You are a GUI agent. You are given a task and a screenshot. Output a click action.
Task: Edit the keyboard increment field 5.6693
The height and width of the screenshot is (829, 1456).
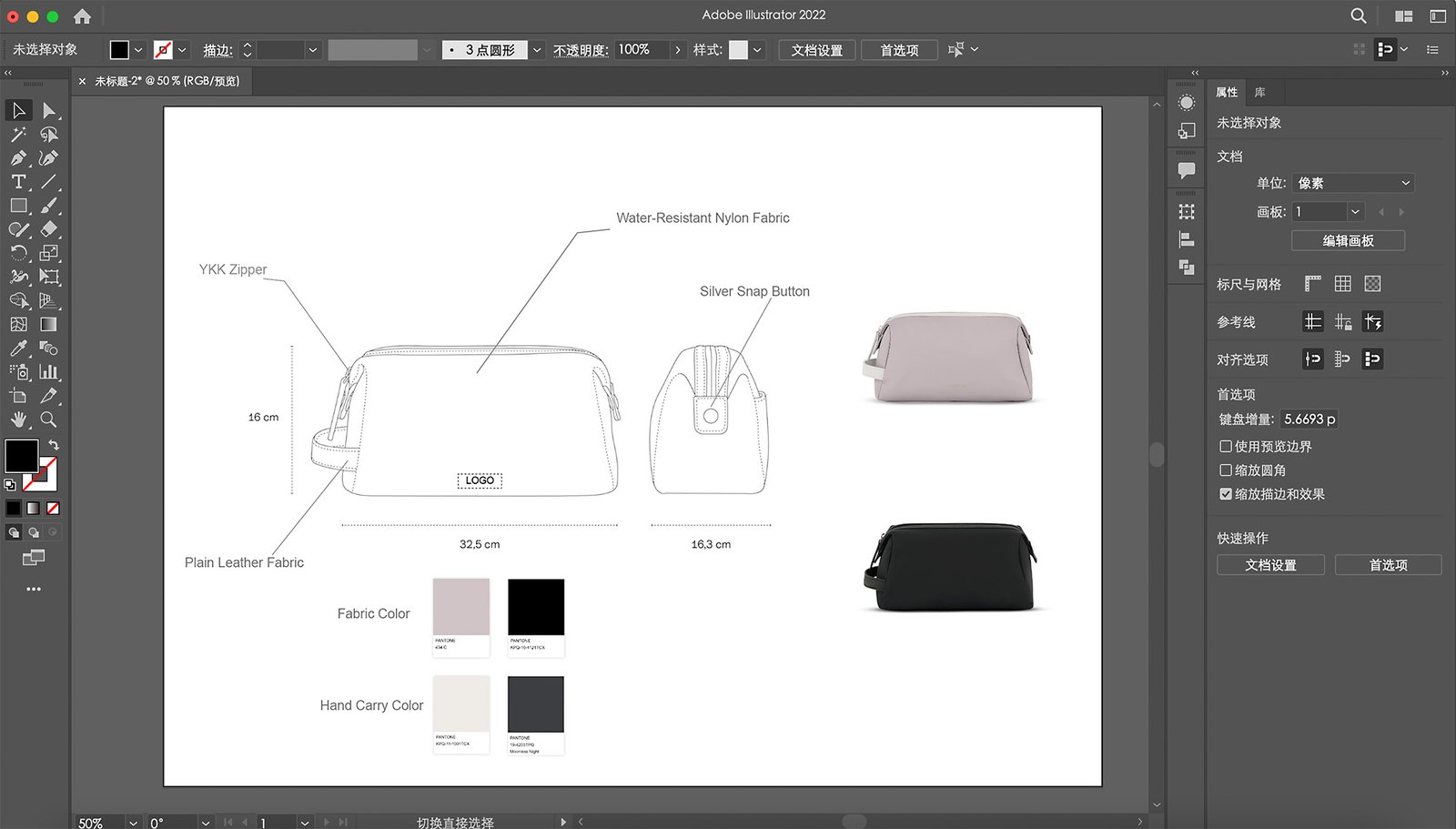pos(1309,419)
